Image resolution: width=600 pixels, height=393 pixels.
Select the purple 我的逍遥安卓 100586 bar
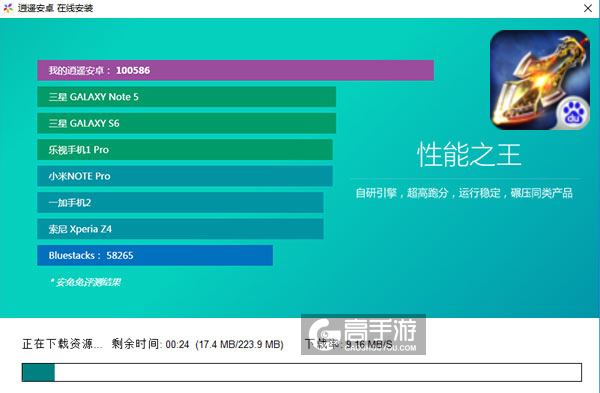[x=235, y=70]
